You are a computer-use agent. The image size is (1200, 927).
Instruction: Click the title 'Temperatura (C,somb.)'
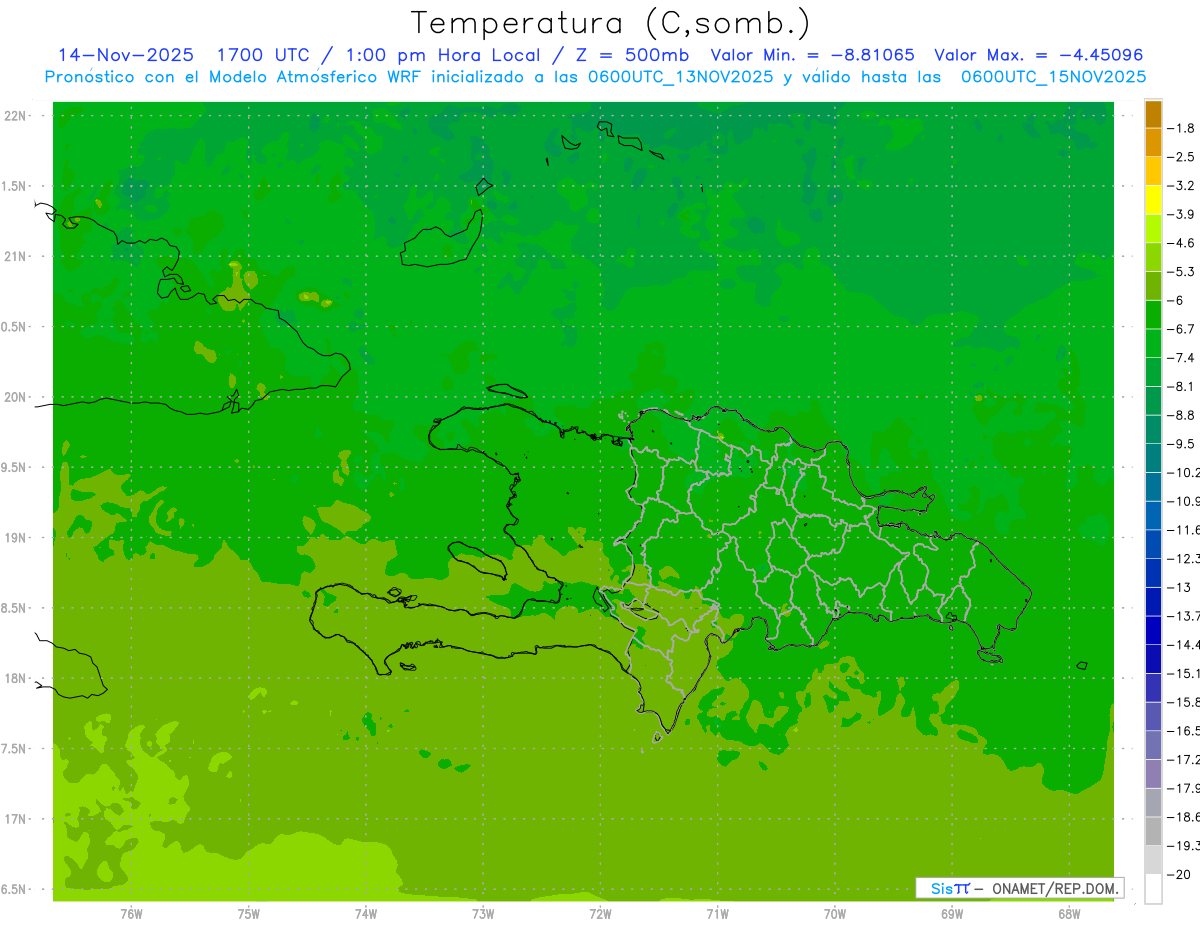(611, 23)
